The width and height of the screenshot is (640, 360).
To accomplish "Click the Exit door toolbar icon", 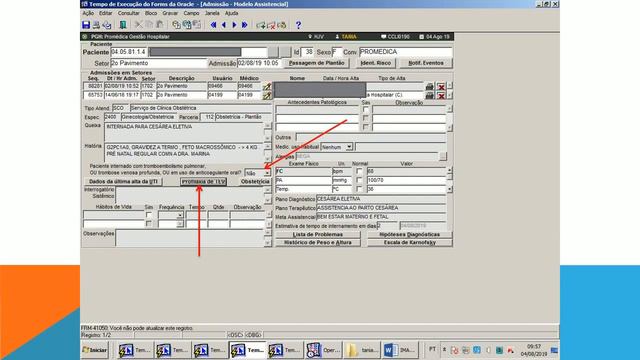I will (123, 25).
